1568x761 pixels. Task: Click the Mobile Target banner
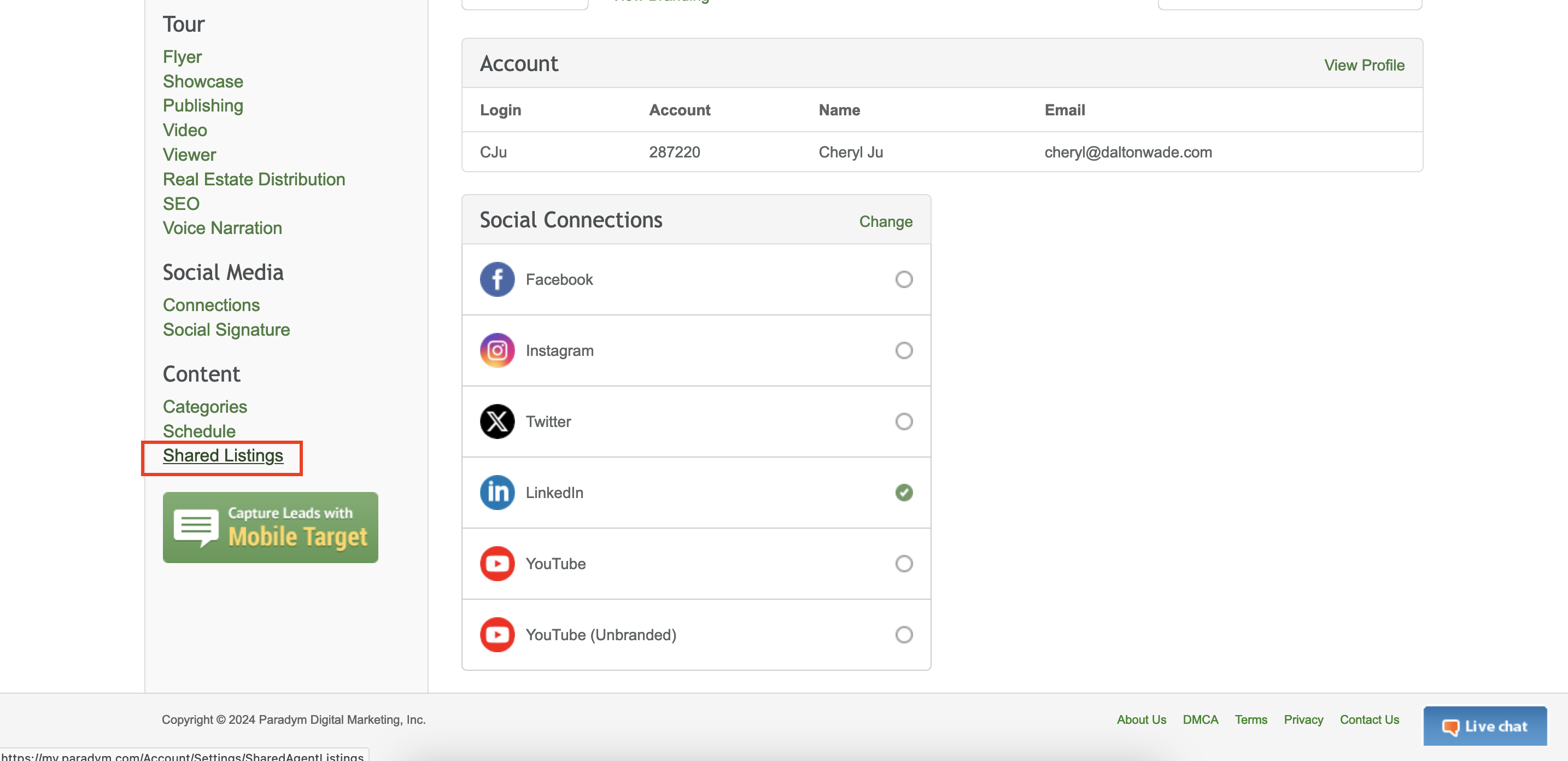tap(270, 527)
